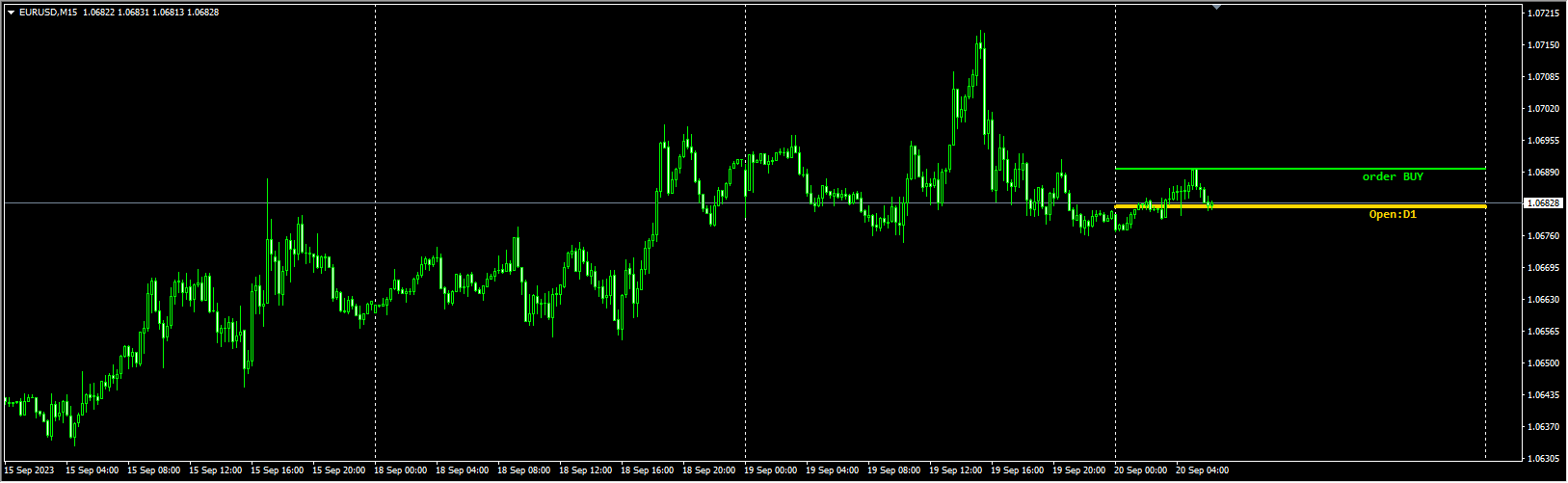Click the '15 Sep 08:00' time label
Screen dimensions: 1568x483
click(x=153, y=471)
